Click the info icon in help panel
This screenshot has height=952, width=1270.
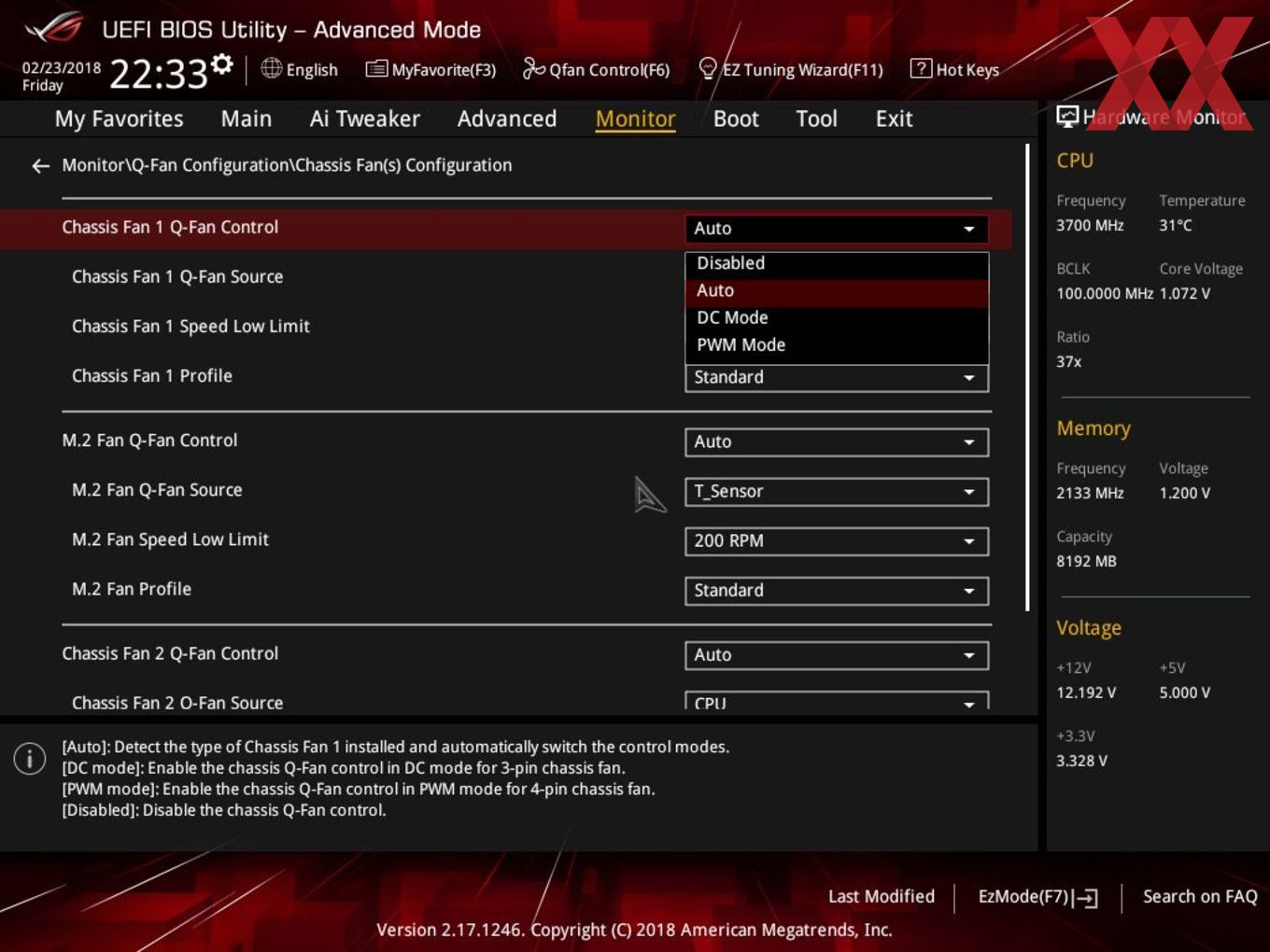[30, 759]
